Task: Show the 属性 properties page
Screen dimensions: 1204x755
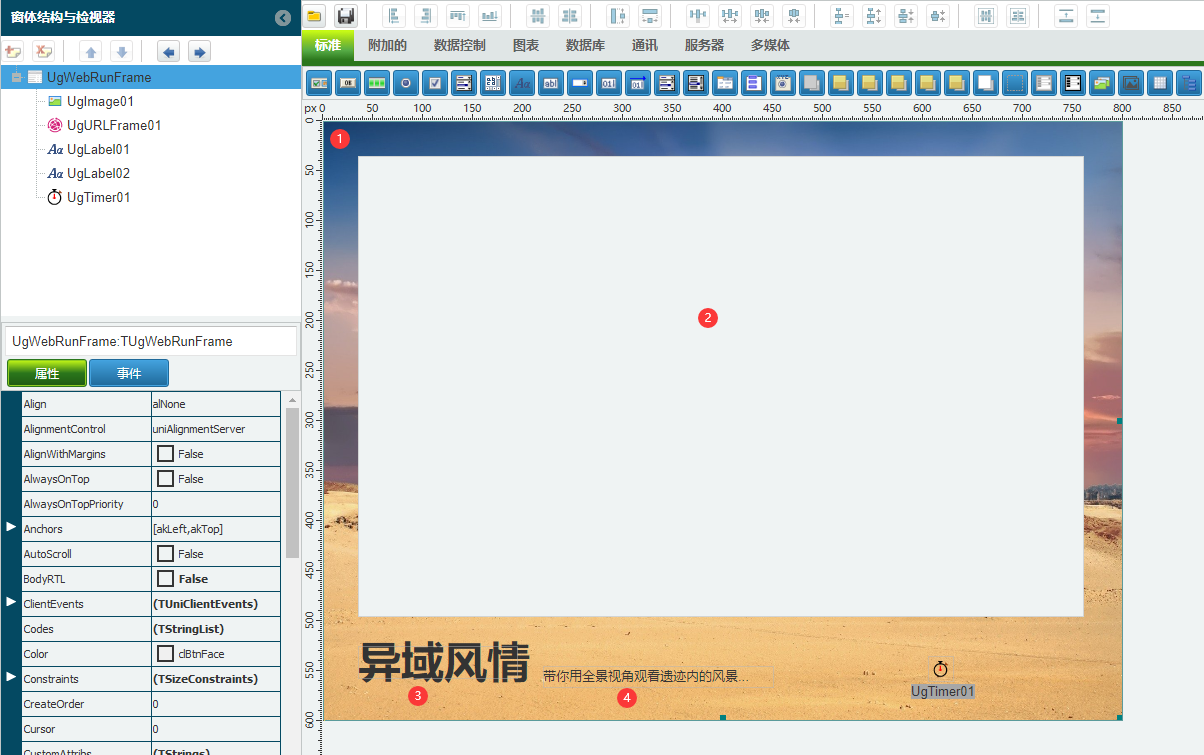Action: point(47,373)
